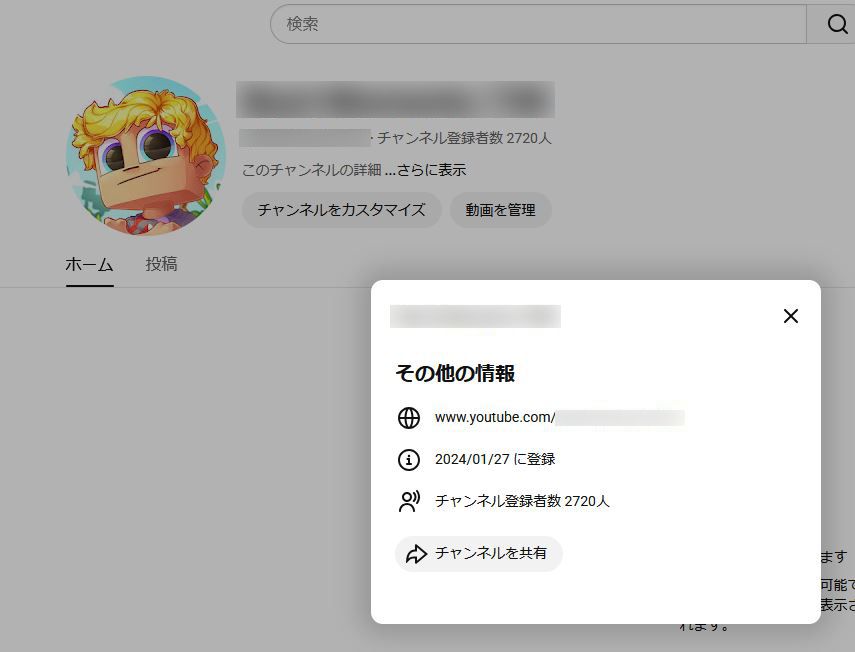
Task: Click the search magnifier icon
Action: 837,25
